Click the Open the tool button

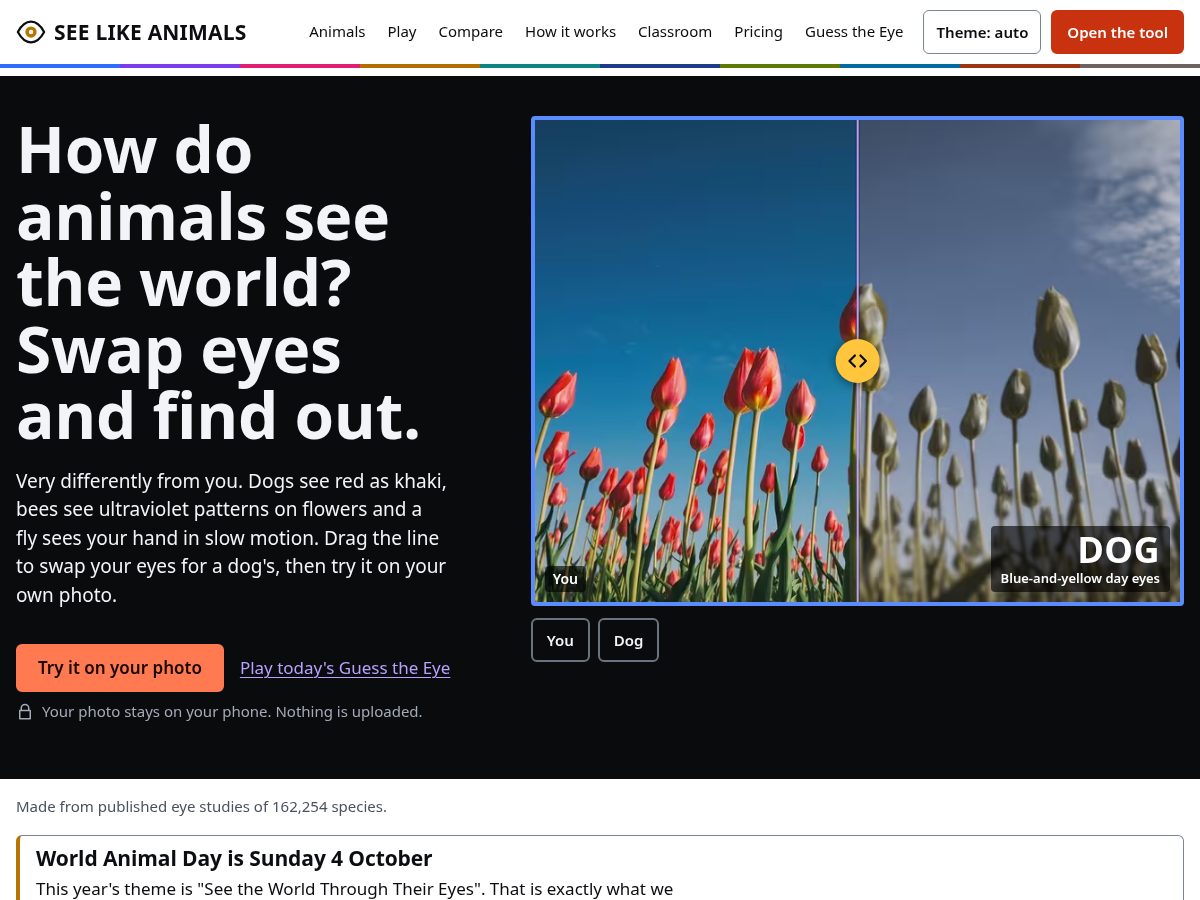1117,32
